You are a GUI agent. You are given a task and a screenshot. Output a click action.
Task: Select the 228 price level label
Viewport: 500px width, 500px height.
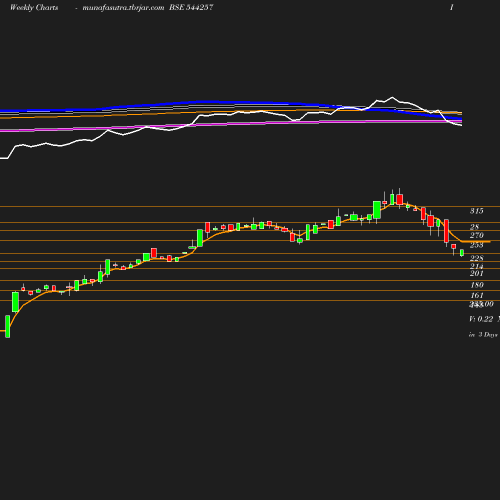click(x=477, y=258)
